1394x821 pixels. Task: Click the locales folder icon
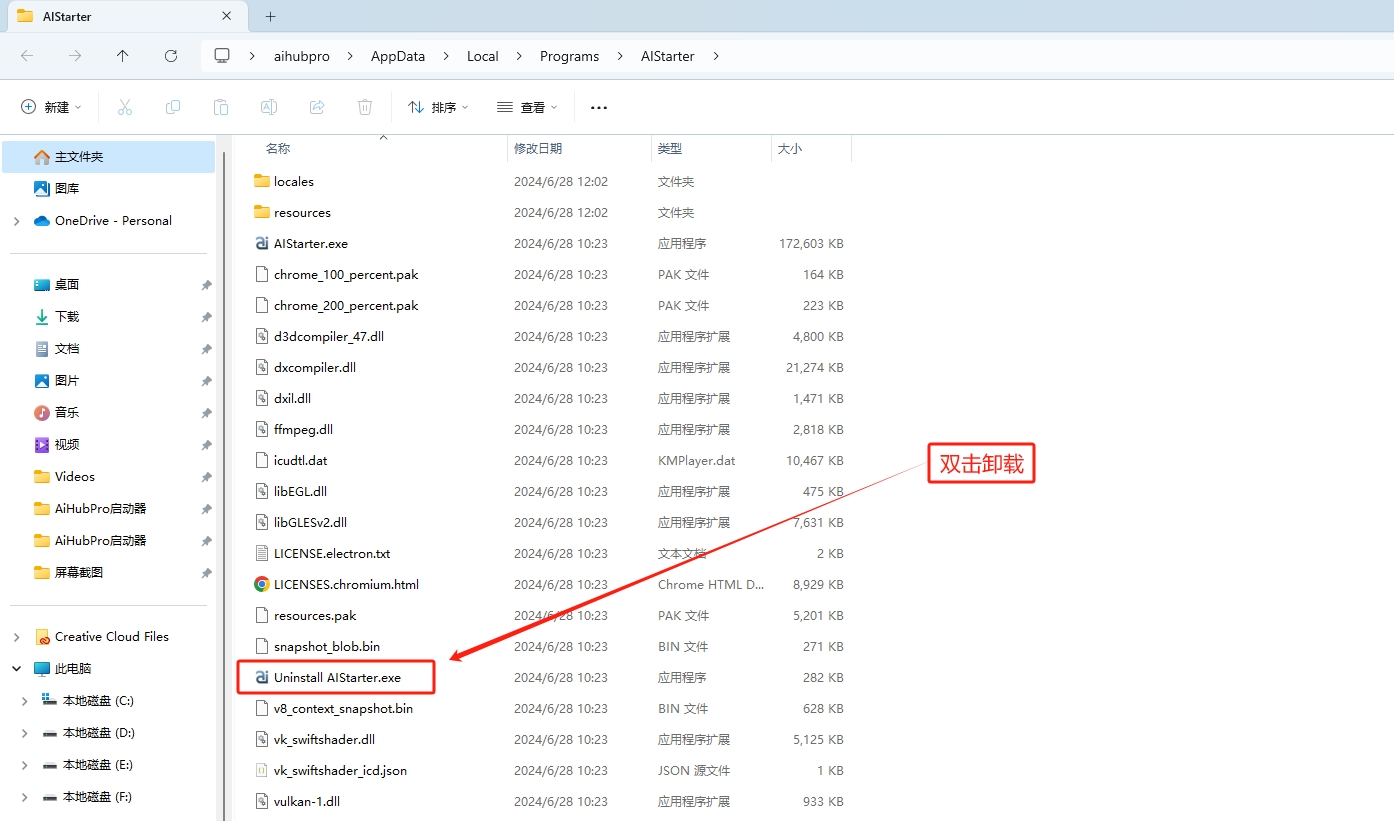click(x=262, y=181)
